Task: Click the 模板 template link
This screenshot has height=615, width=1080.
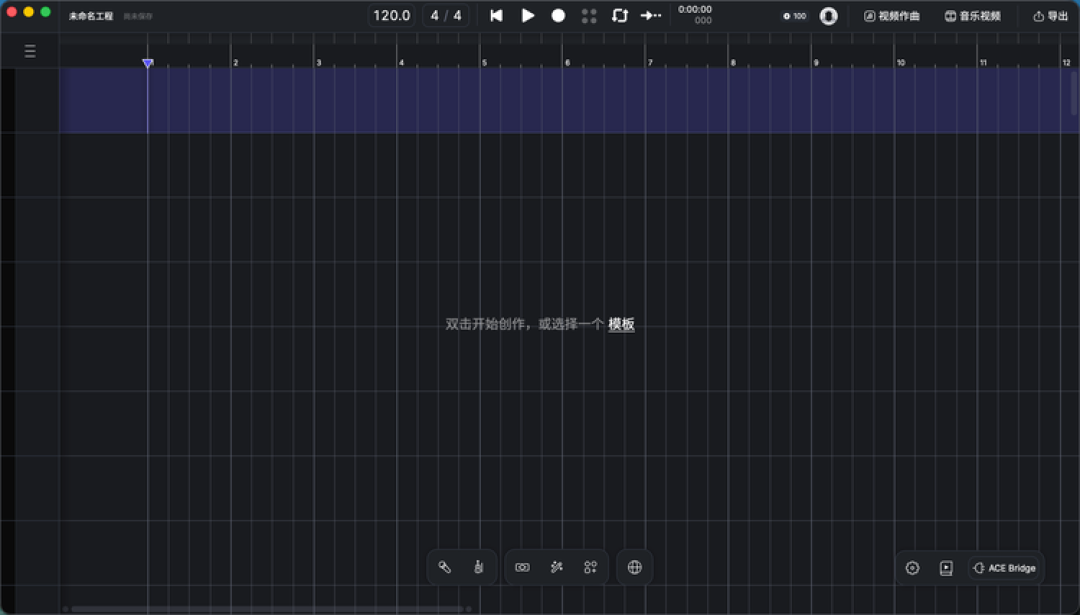Action: coord(621,324)
